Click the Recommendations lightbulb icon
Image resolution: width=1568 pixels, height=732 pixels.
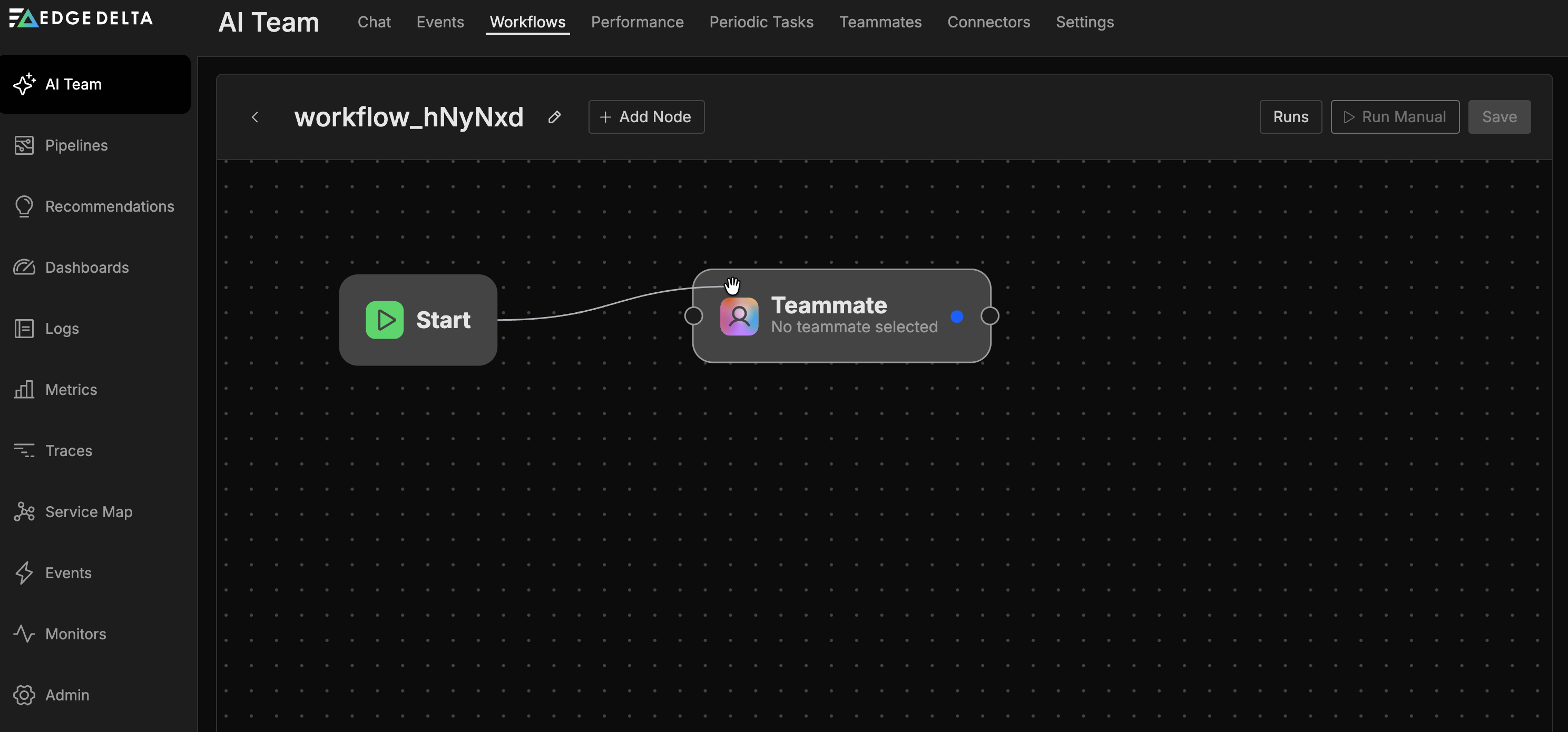[x=24, y=206]
